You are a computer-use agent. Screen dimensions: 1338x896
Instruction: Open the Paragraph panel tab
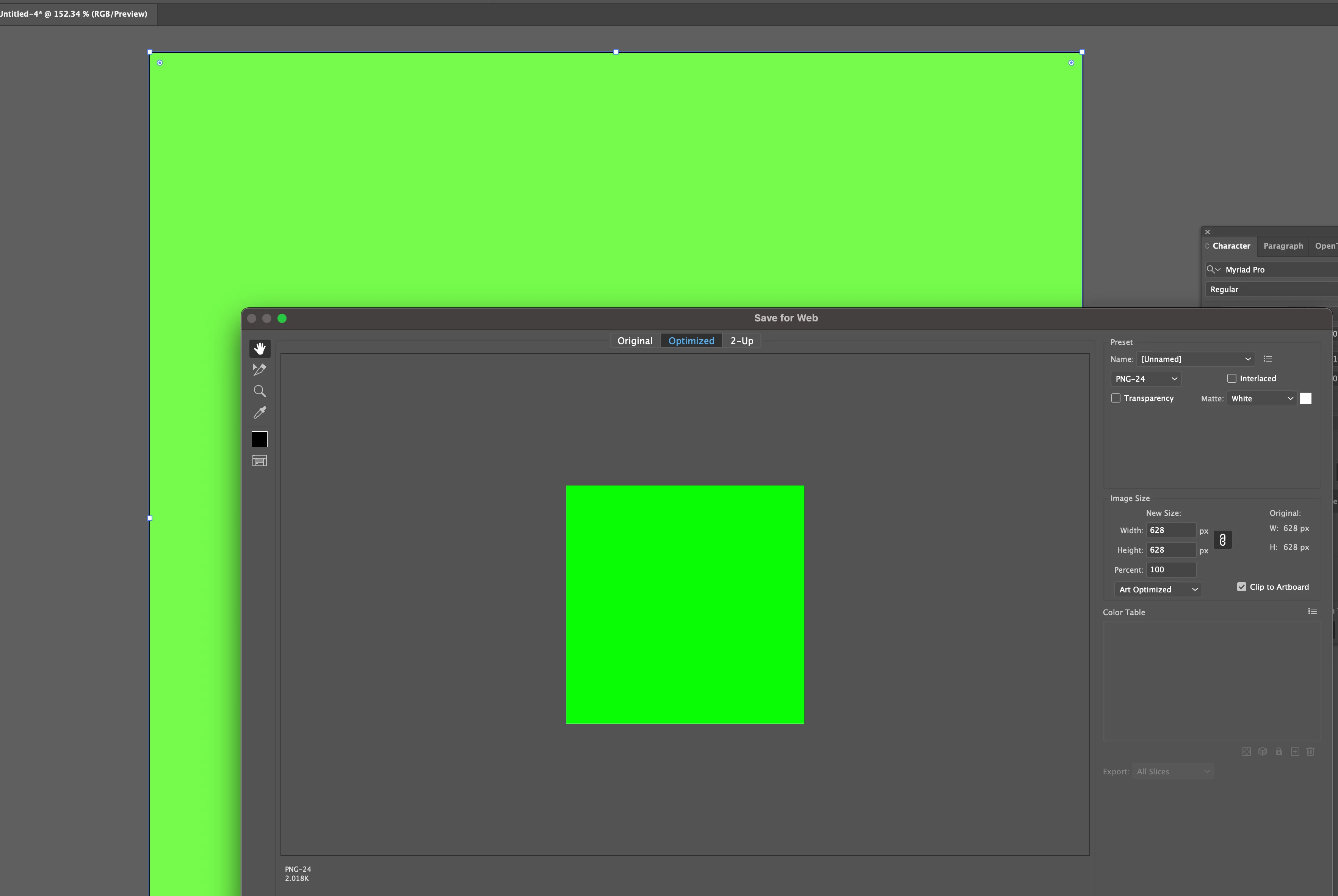pos(1283,246)
